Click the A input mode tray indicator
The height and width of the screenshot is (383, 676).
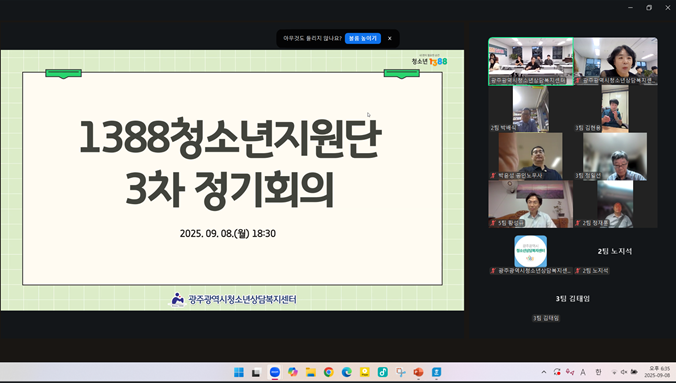583,372
